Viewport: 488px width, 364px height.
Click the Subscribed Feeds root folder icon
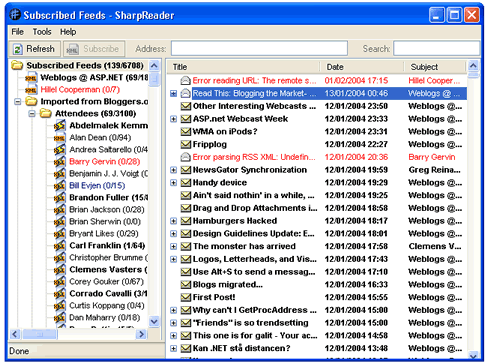click(x=17, y=65)
